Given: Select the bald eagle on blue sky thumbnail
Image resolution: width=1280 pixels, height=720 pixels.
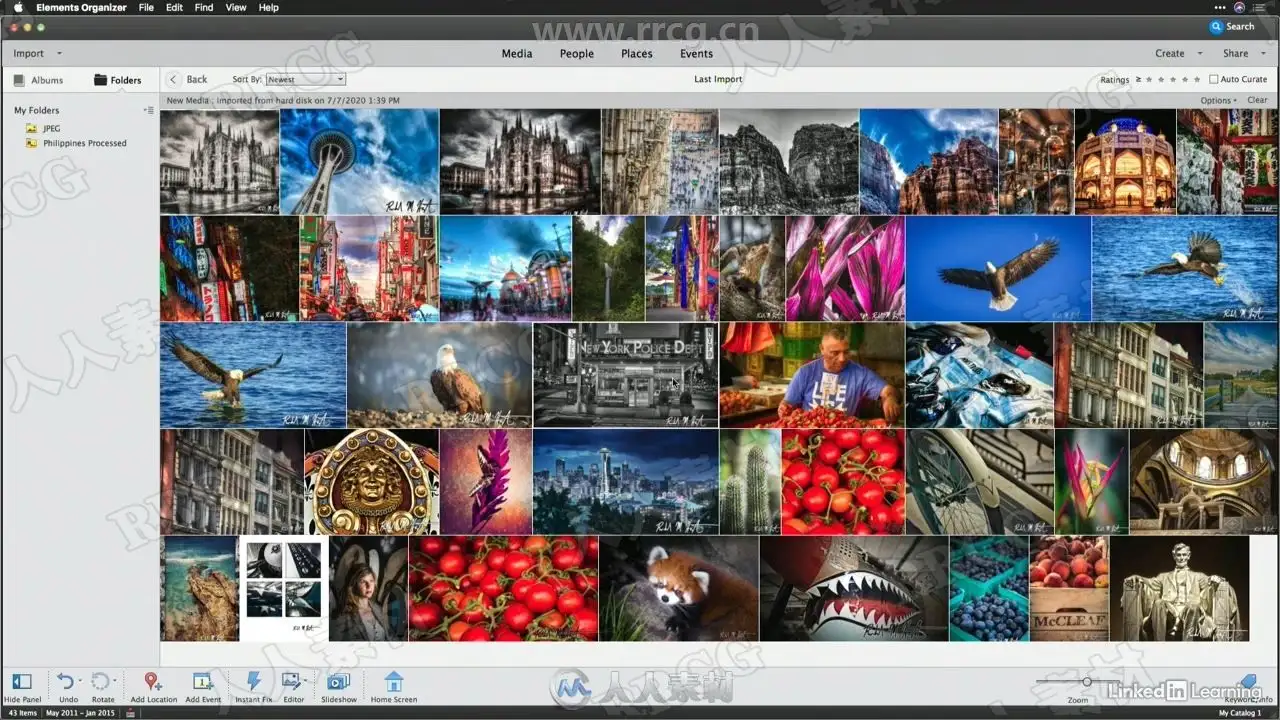Looking at the screenshot, I should (998, 268).
